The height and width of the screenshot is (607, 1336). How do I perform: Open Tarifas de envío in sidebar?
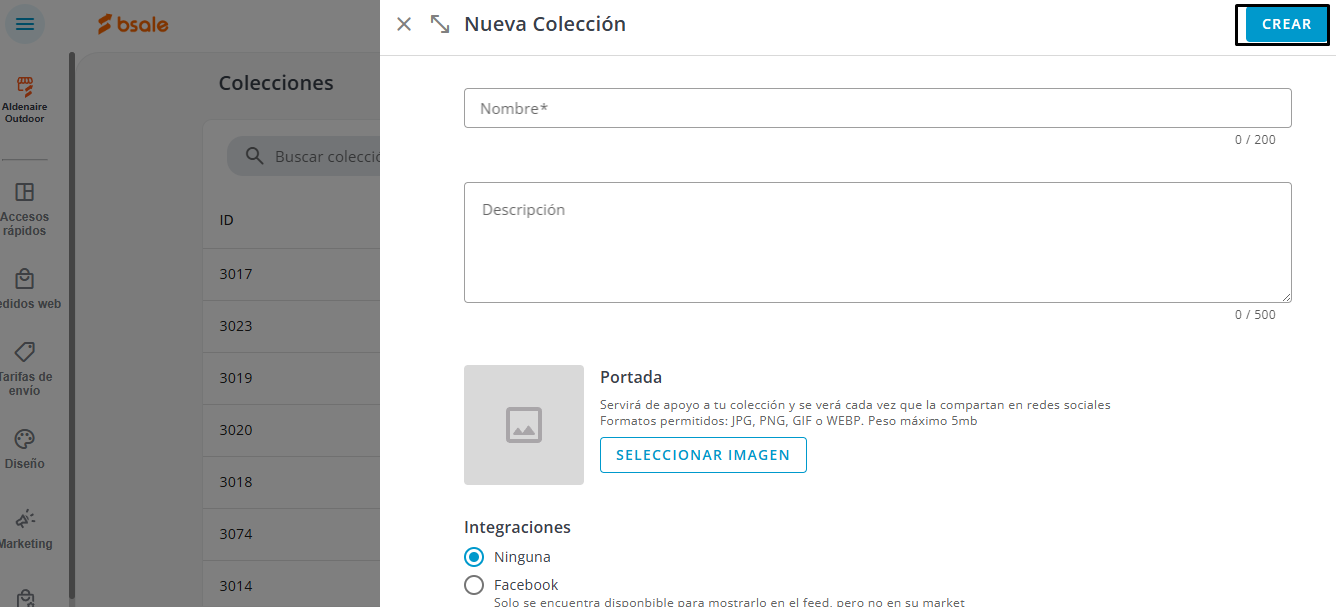[x=25, y=368]
